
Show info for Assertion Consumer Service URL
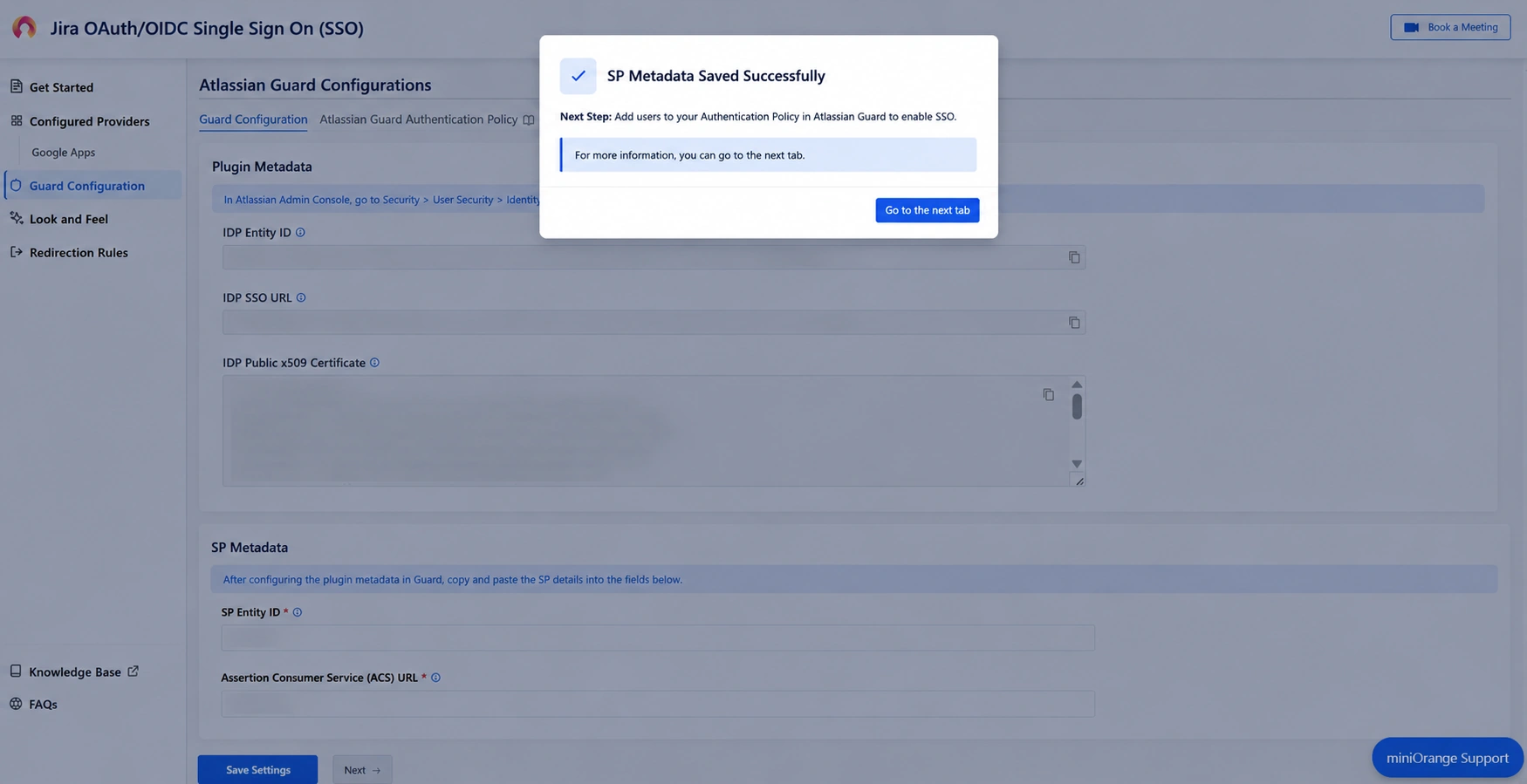pyautogui.click(x=435, y=678)
